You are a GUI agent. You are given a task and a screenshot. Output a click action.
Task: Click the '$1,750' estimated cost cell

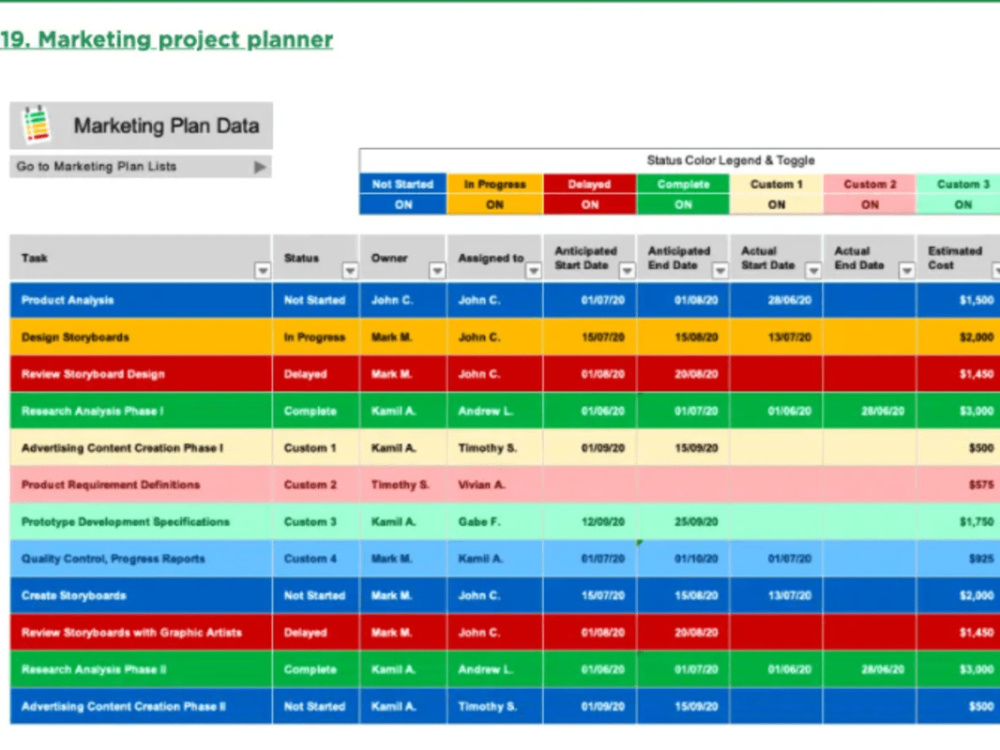click(x=959, y=522)
